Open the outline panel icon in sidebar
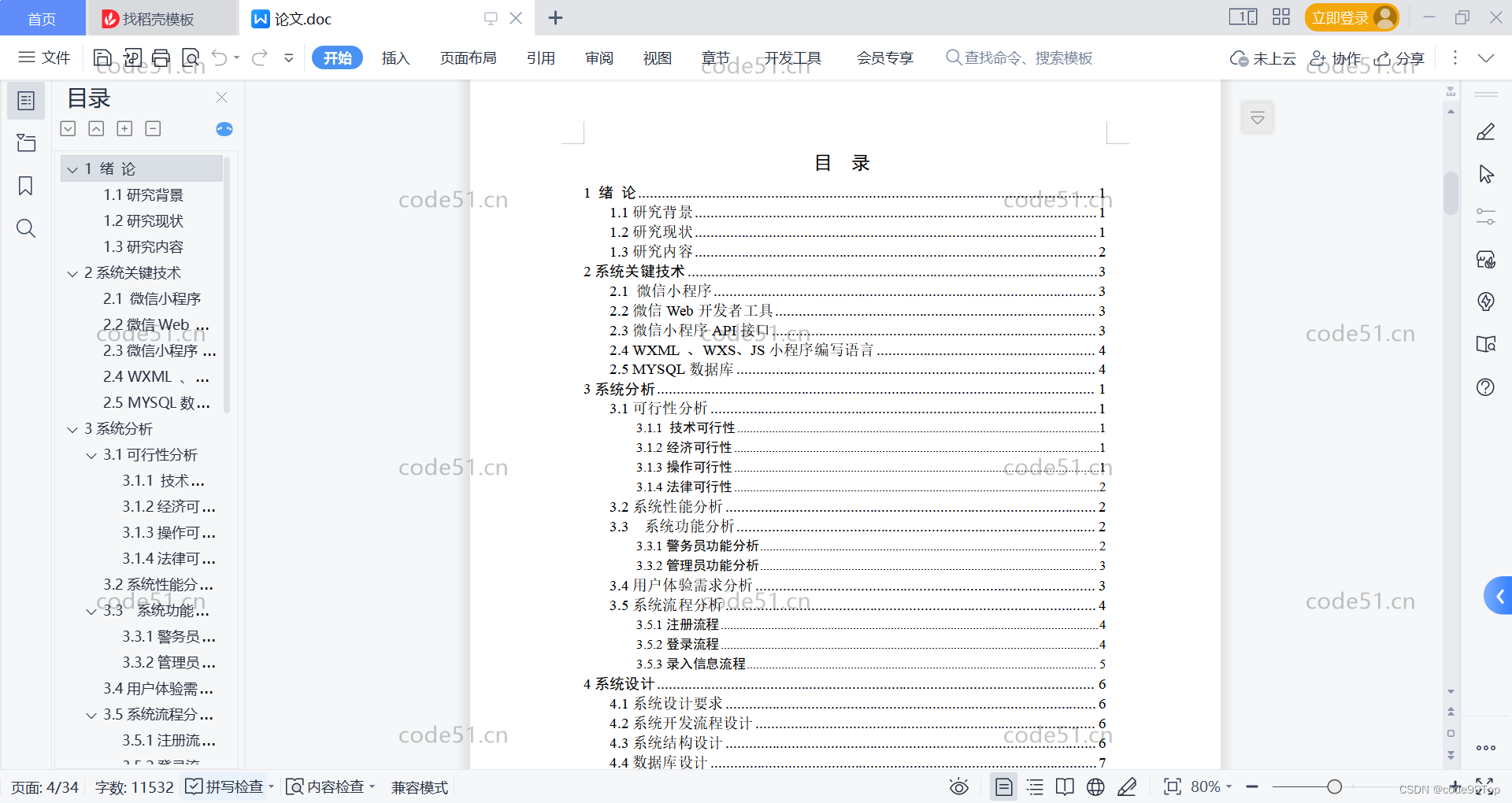This screenshot has height=803, width=1512. [x=26, y=101]
